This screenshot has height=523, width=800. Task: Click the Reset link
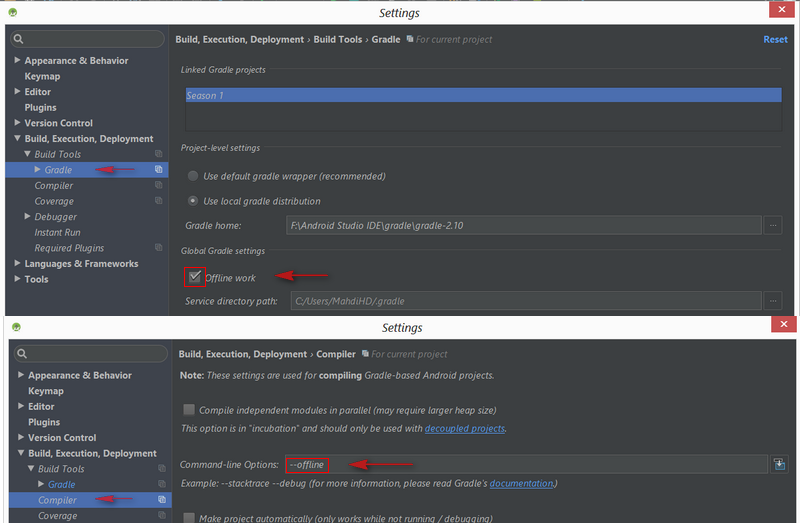(x=775, y=40)
